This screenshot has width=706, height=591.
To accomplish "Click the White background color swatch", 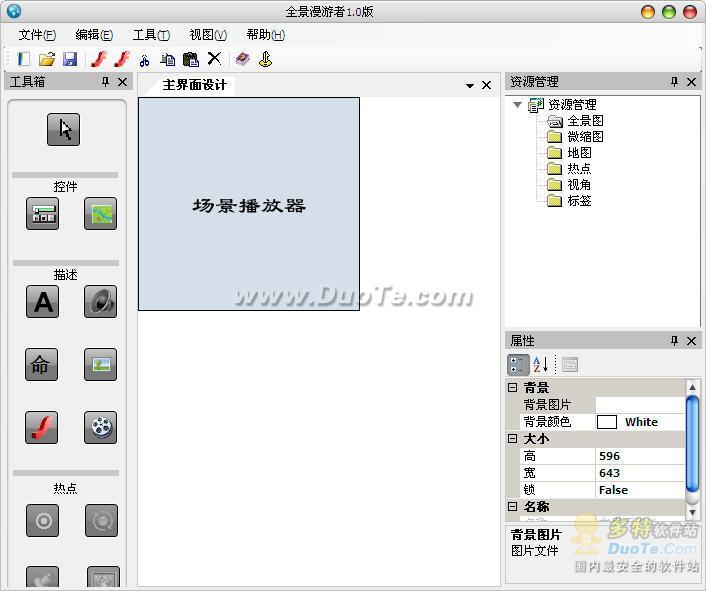I will click(606, 422).
